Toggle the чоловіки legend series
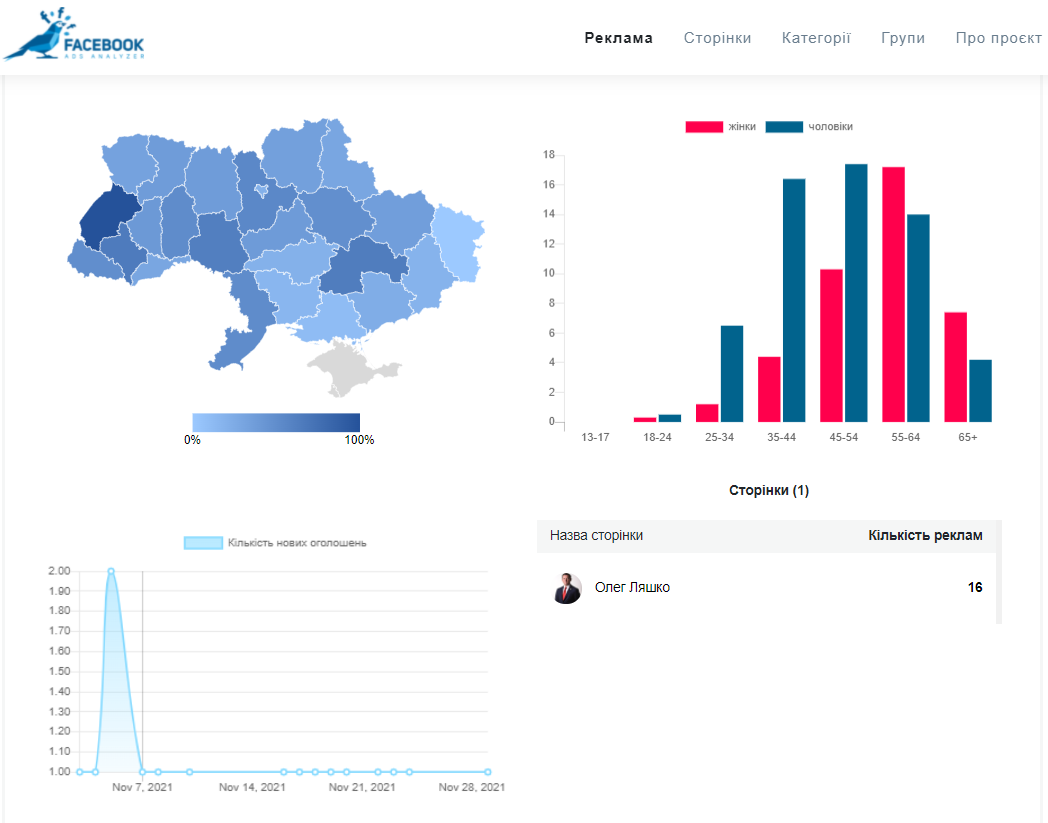 (809, 127)
